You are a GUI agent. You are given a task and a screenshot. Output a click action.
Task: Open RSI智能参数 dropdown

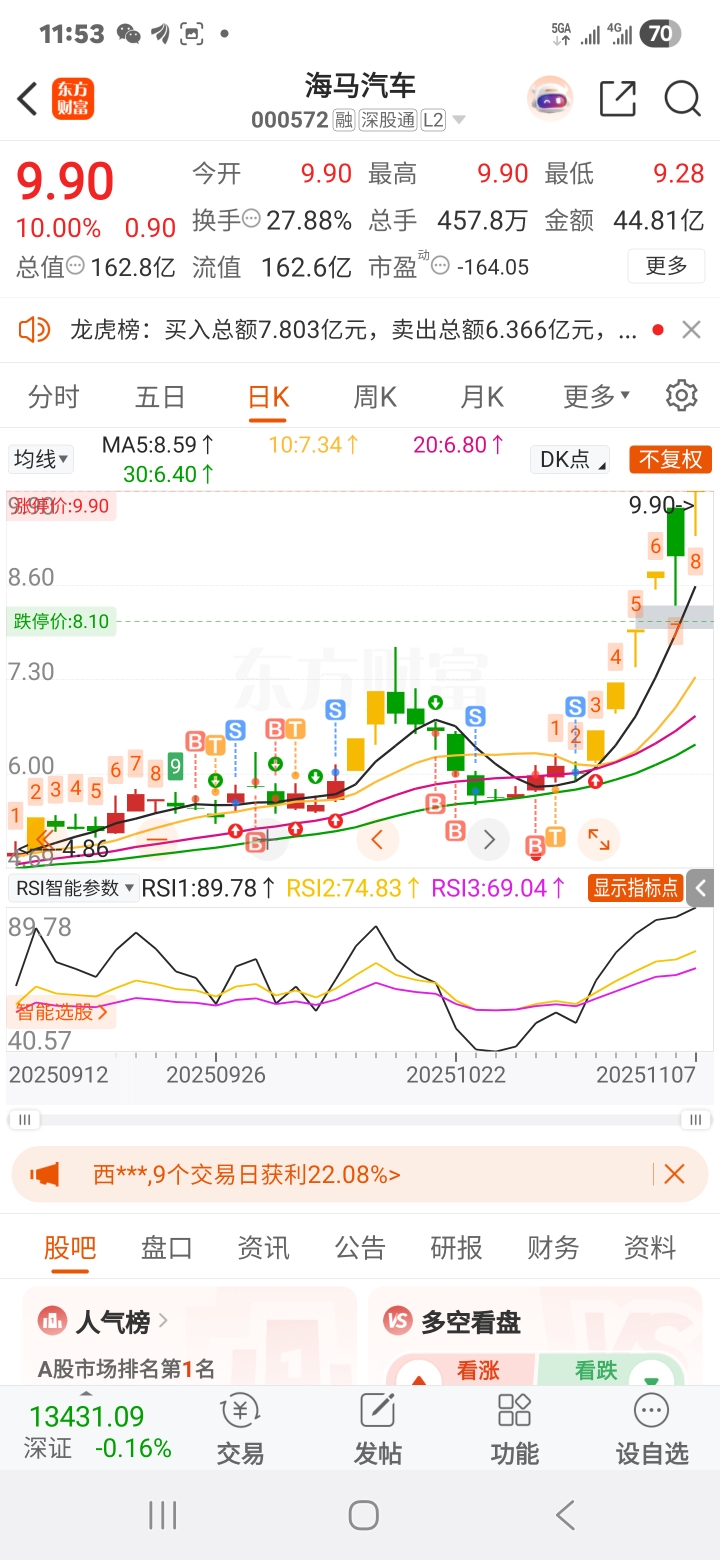click(74, 888)
